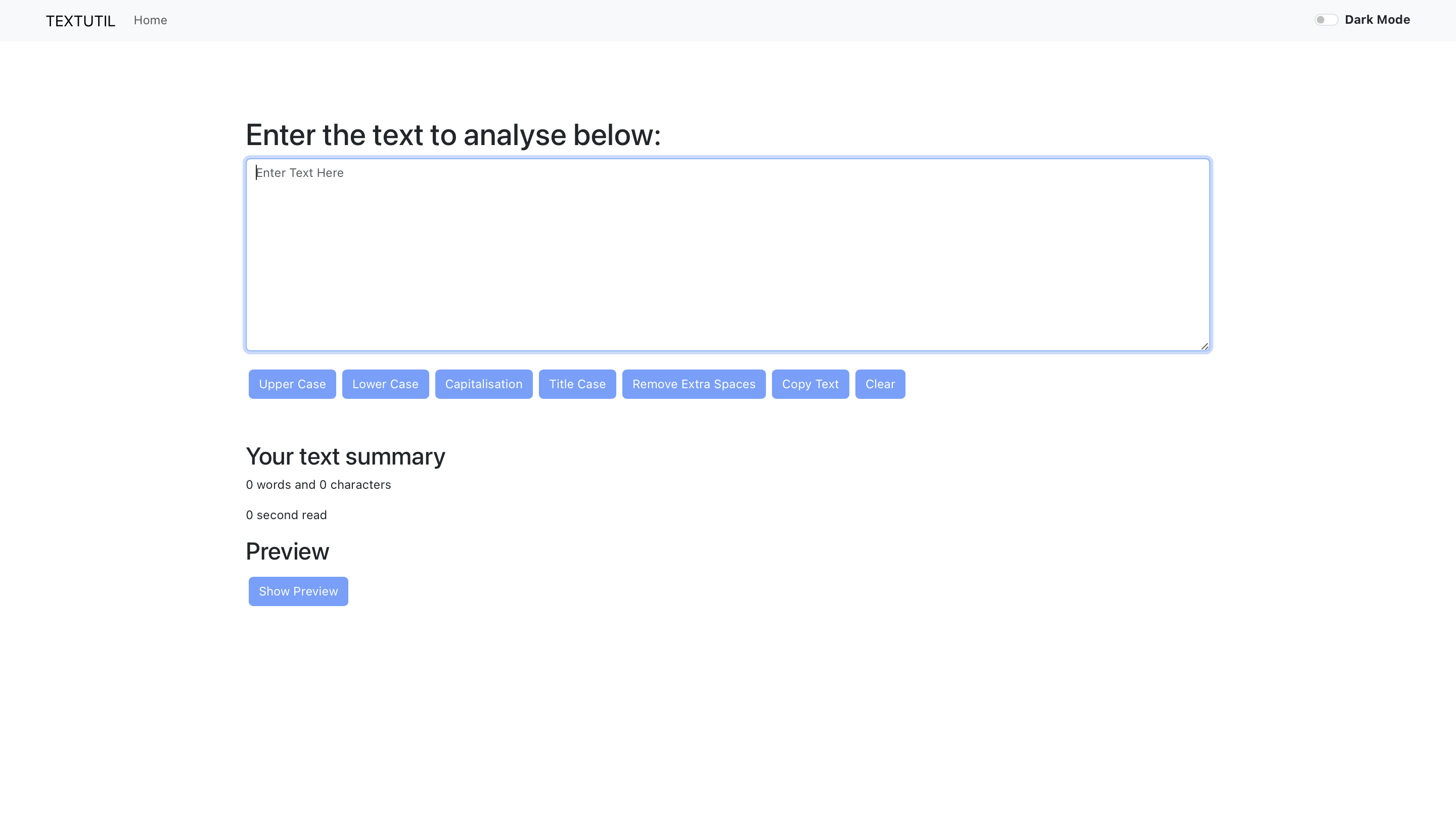Select the Title Case button
This screenshot has height=828, width=1456.
click(577, 384)
